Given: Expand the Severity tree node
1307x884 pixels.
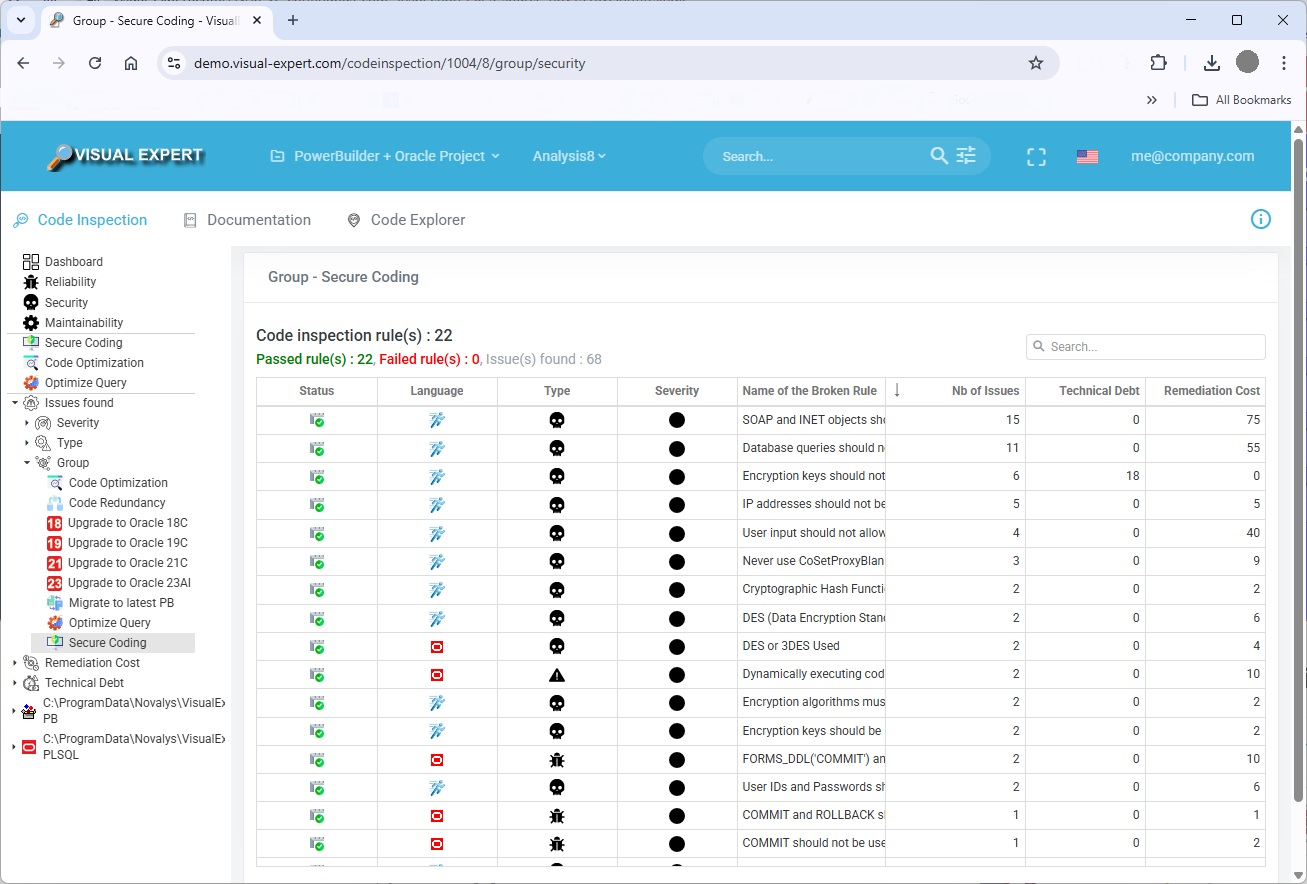Looking at the screenshot, I should (x=27, y=423).
